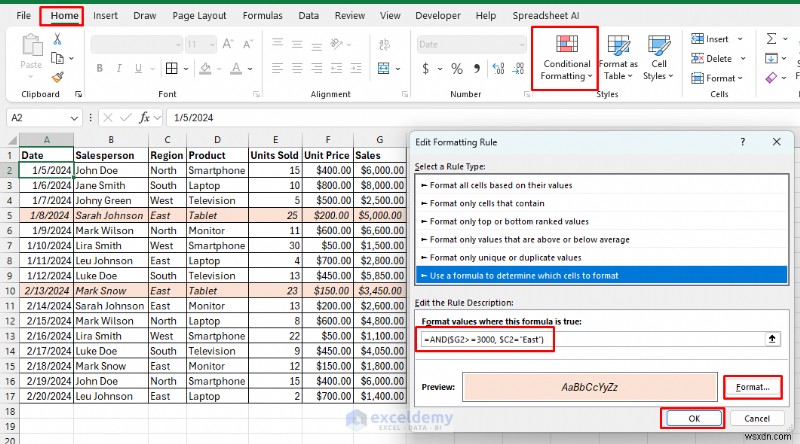800x444 pixels.
Task: Click the Increase Decimal icon
Action: point(498,68)
